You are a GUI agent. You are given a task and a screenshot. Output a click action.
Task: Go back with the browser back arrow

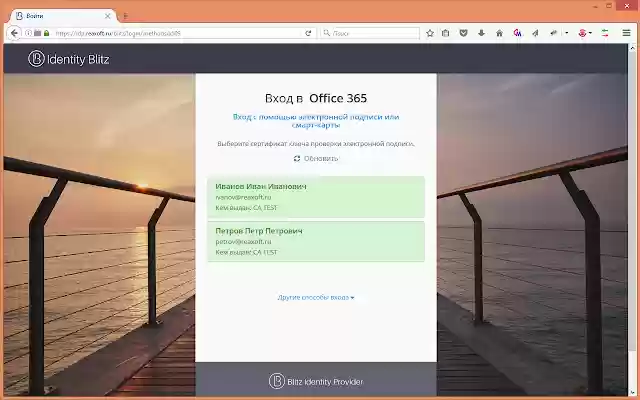[14, 33]
